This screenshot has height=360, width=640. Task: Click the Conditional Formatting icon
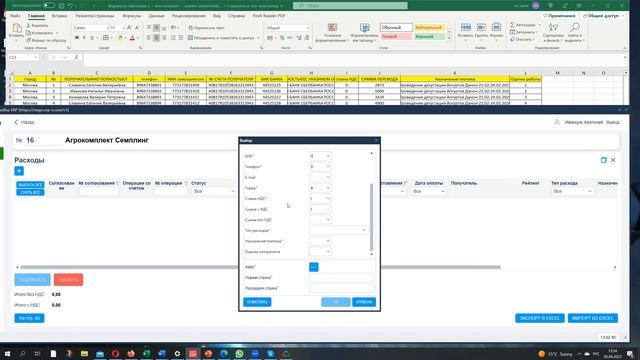coord(332,28)
